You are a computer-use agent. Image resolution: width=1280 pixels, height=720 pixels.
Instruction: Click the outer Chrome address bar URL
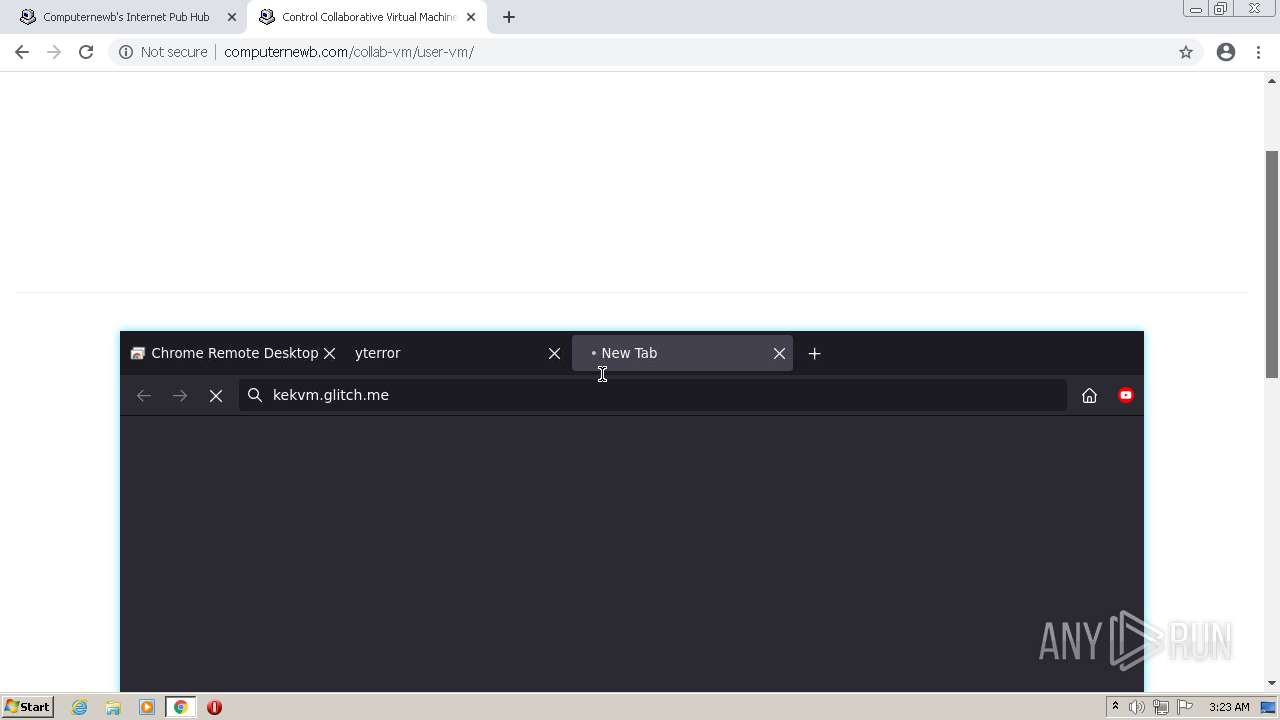tap(349, 52)
